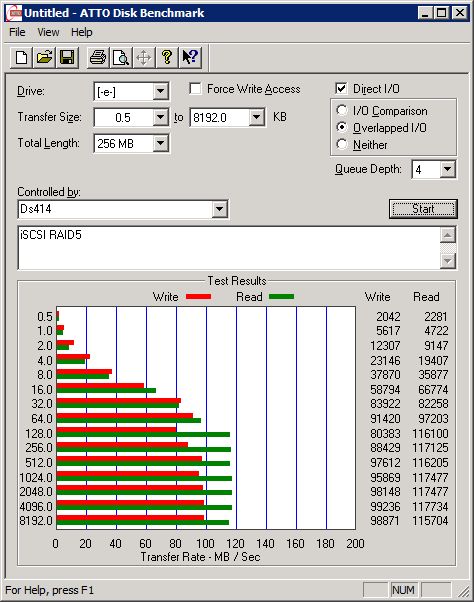Open Print Preview from the toolbar
Screen dimensions: 474x602
tap(121, 58)
